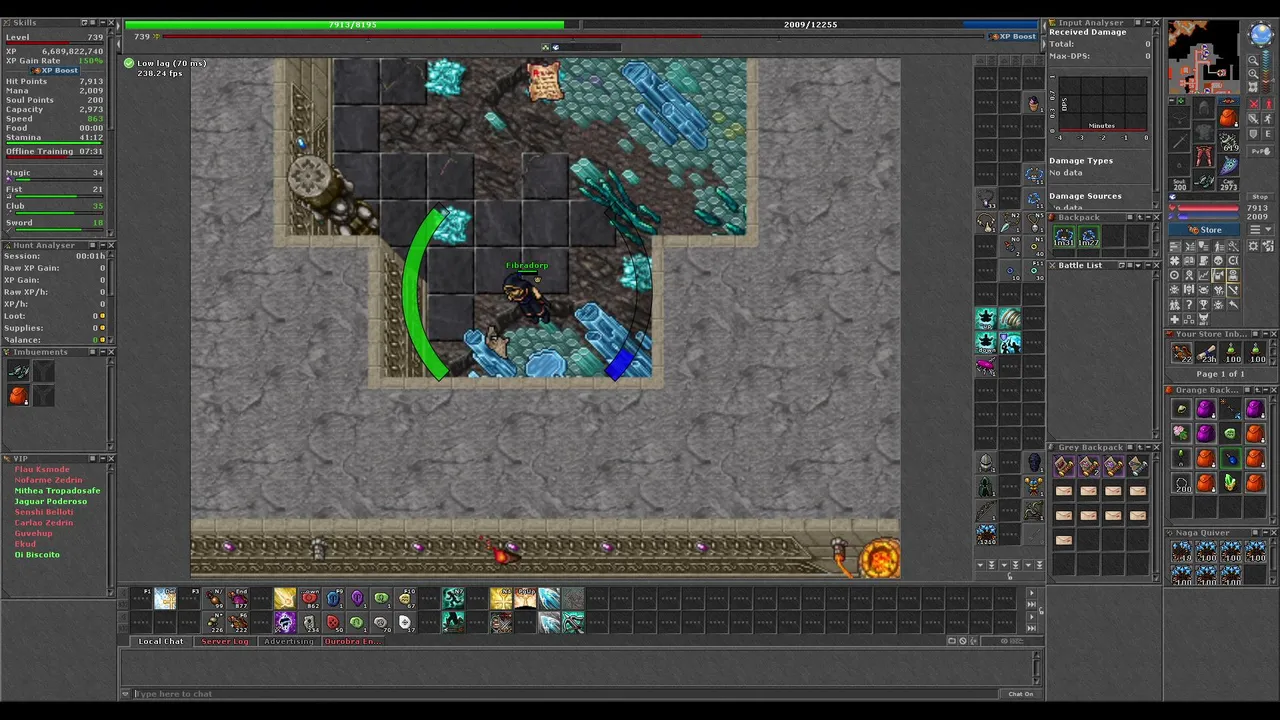1280x720 pixels.
Task: Minimize the Skills panel
Action: (103, 22)
